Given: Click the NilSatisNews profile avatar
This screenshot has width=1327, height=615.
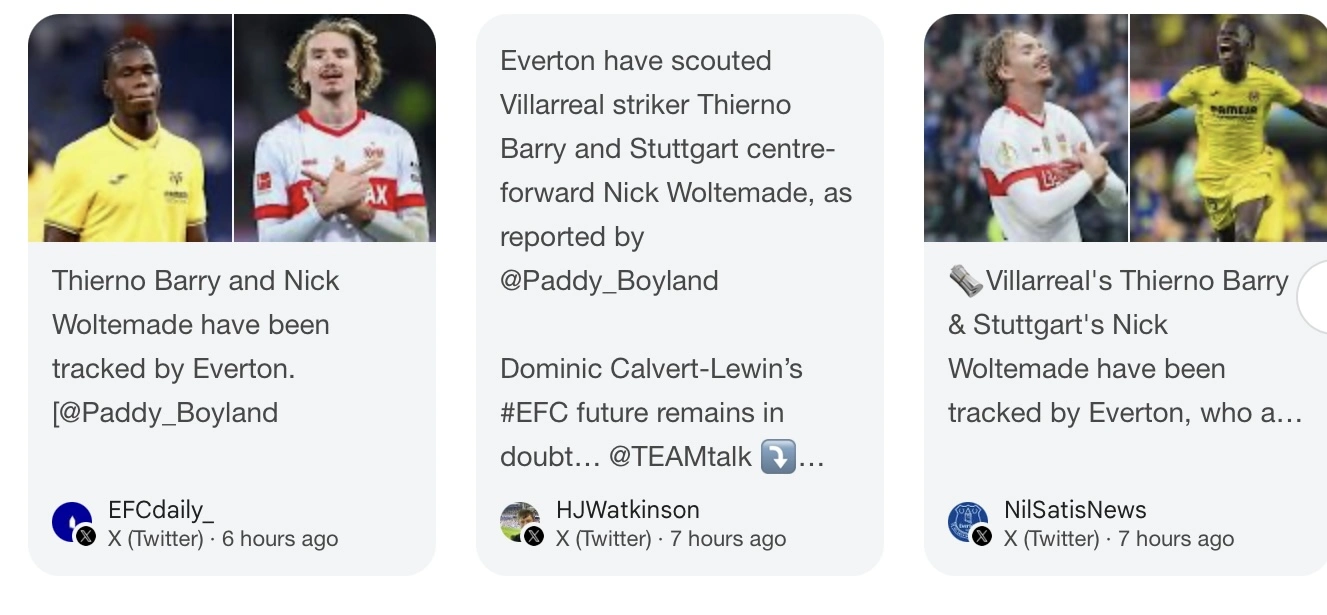Looking at the screenshot, I should 966,520.
